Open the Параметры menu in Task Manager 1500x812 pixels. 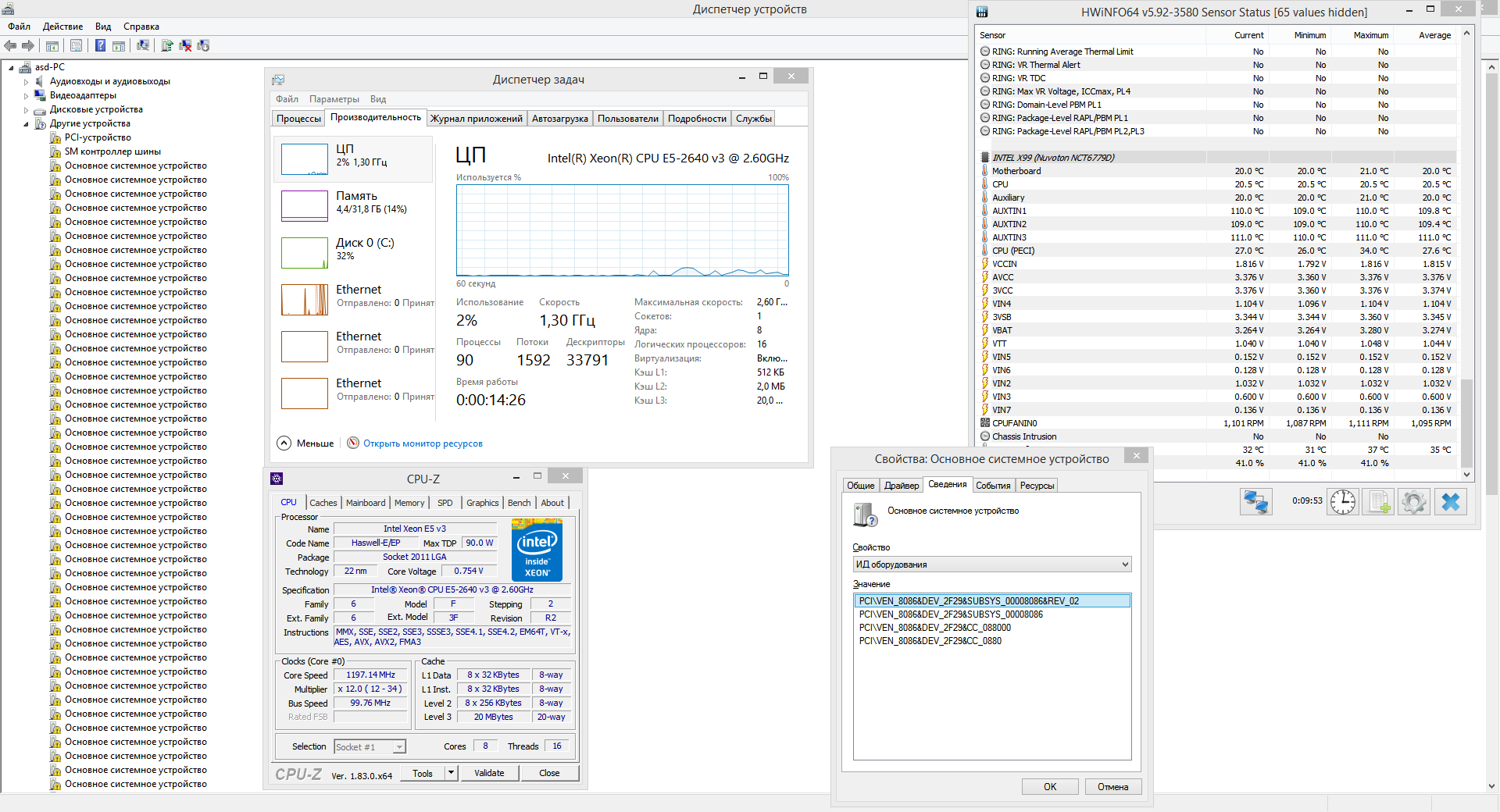click(334, 99)
